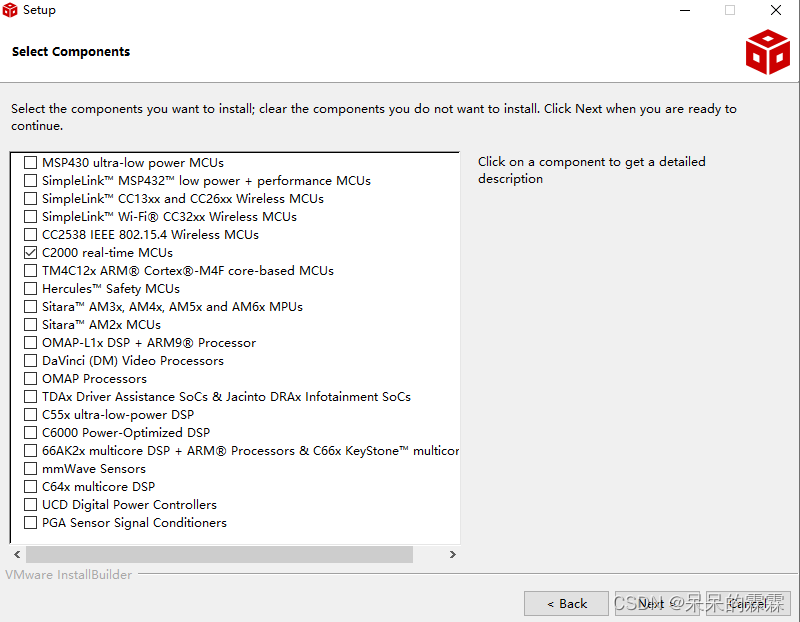Click the 'PGA Sensor Signal Conditioners' label text
The image size is (800, 622).
(x=134, y=523)
